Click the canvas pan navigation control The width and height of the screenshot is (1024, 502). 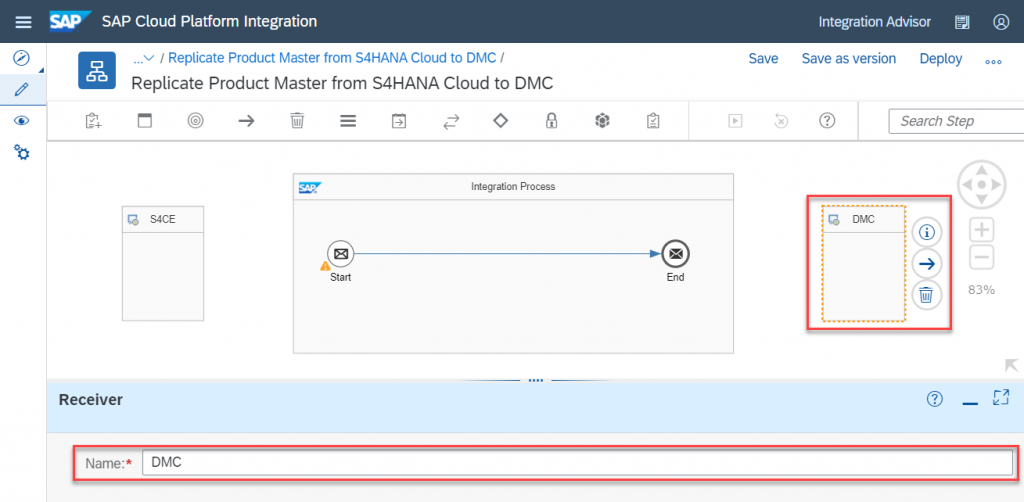point(982,185)
